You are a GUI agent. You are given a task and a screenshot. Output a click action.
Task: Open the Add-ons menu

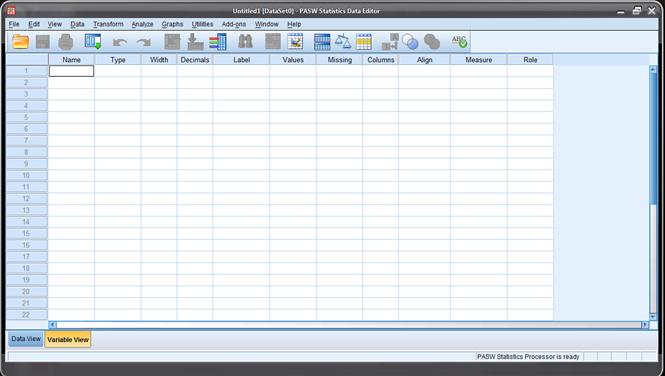(234, 24)
